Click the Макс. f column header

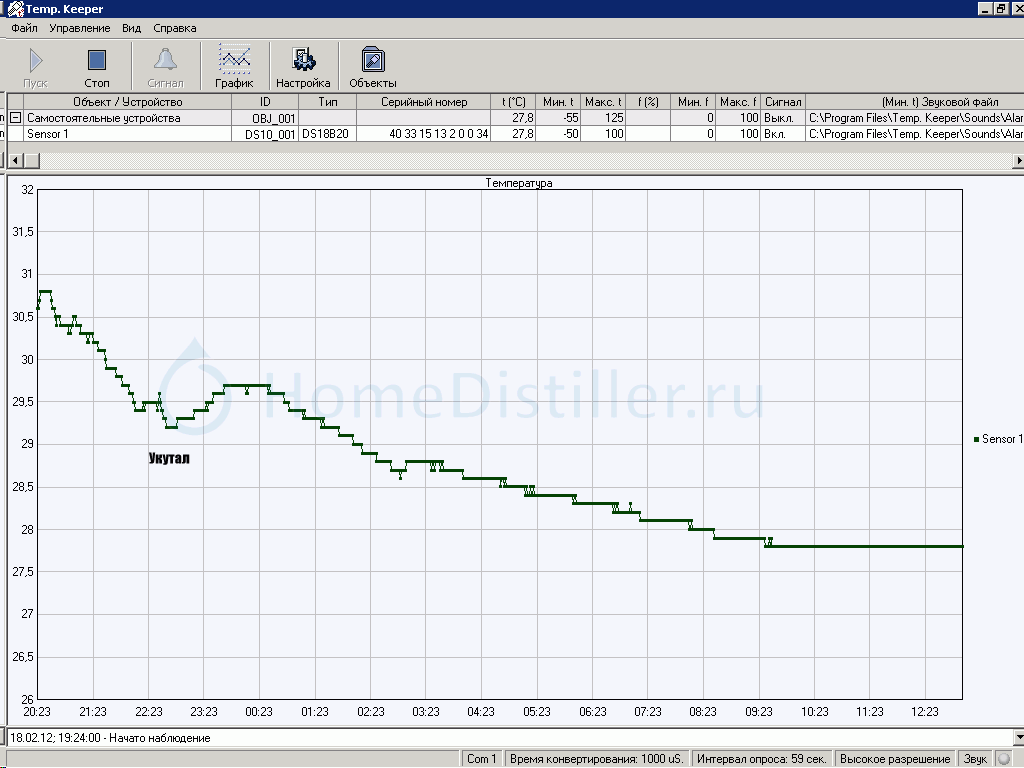[738, 102]
